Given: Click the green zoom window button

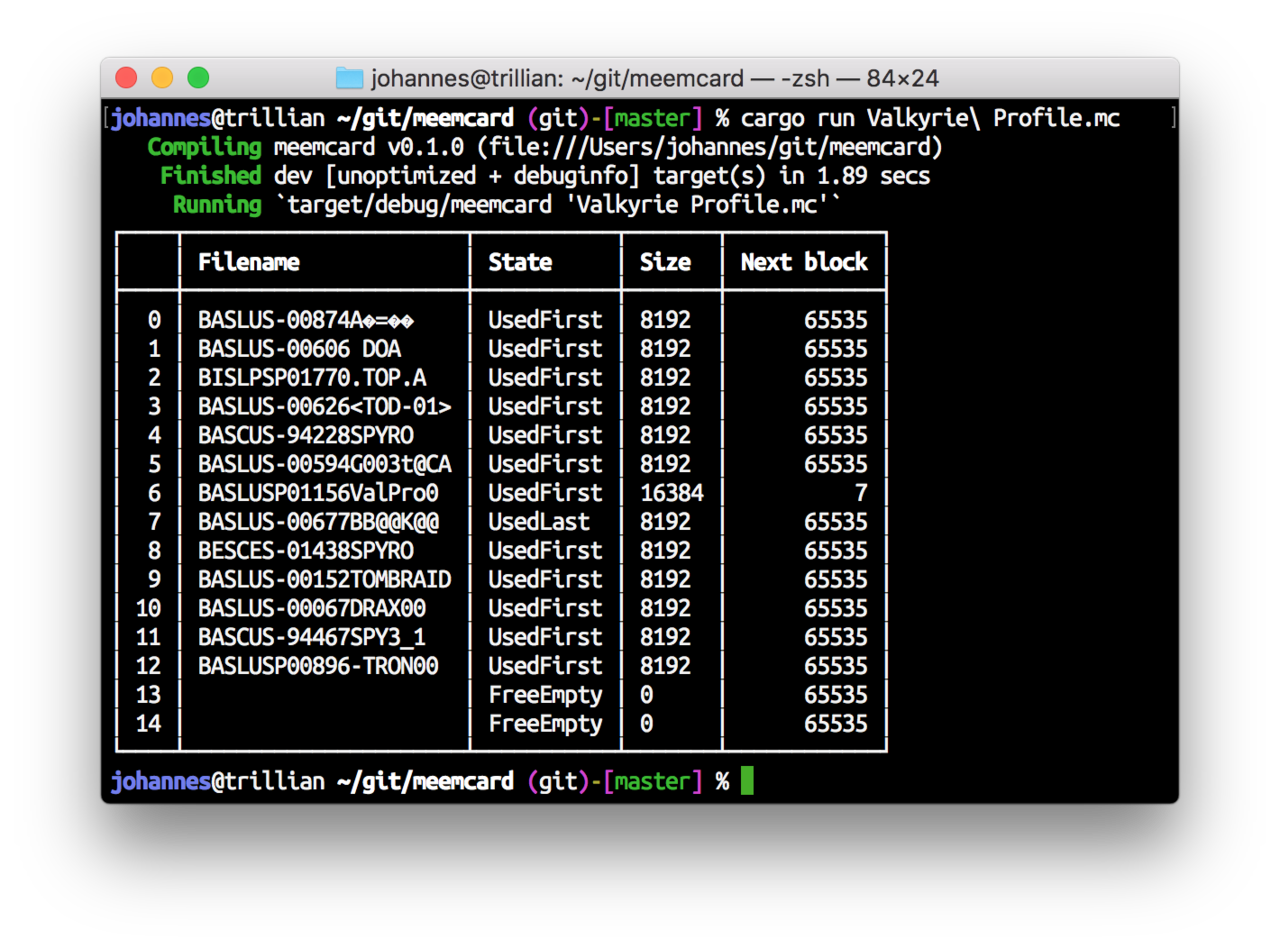Looking at the screenshot, I should [198, 78].
